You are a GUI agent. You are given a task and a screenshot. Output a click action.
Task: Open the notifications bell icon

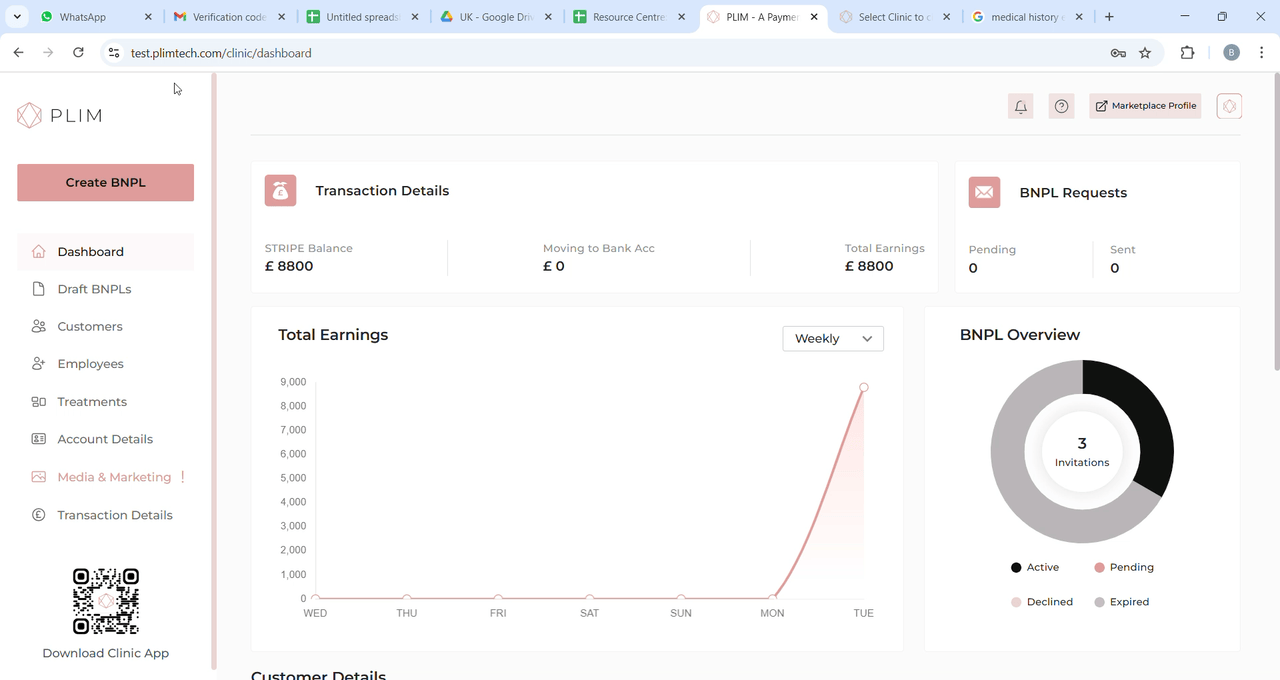point(1020,106)
